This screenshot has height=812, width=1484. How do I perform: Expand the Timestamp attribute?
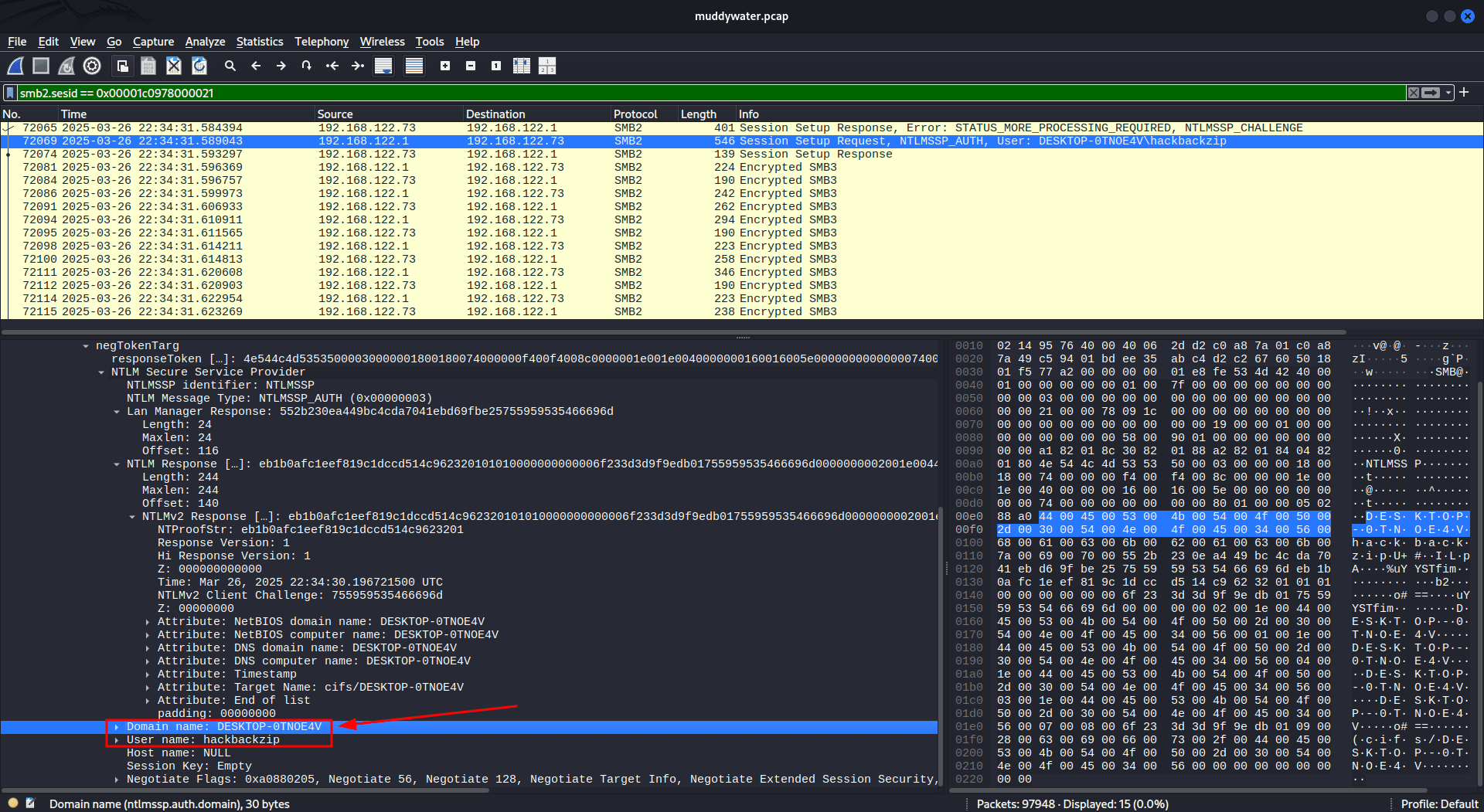(148, 674)
